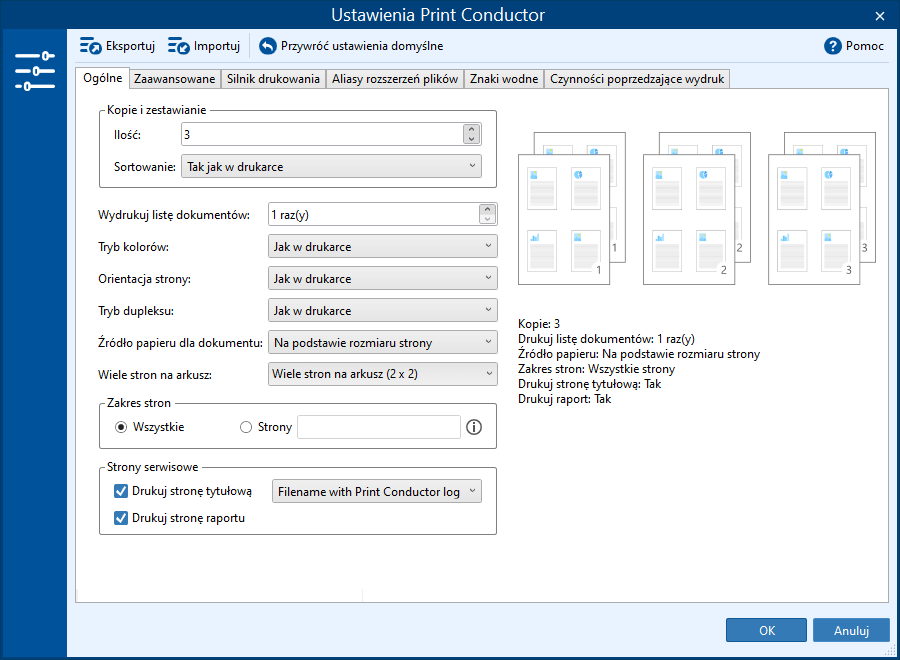Open the Sortowanie dropdown
This screenshot has width=900, height=660.
[x=331, y=166]
